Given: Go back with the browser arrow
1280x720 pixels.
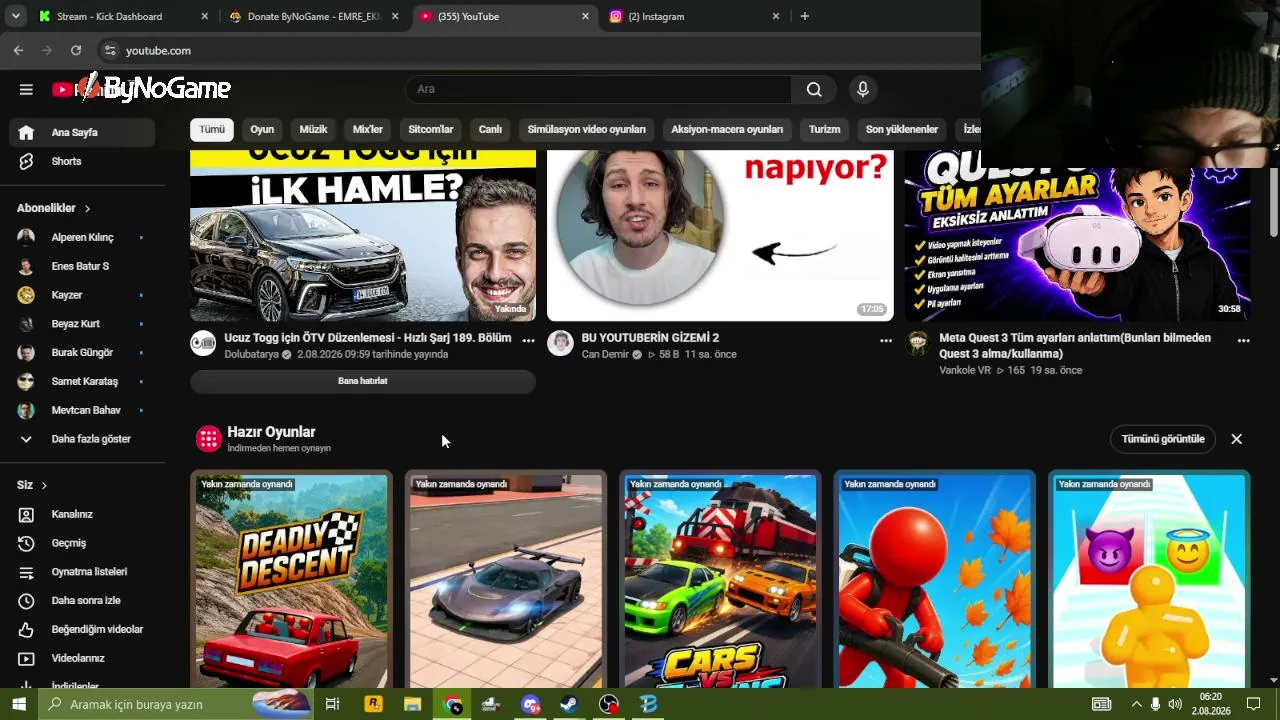Looking at the screenshot, I should [x=18, y=50].
